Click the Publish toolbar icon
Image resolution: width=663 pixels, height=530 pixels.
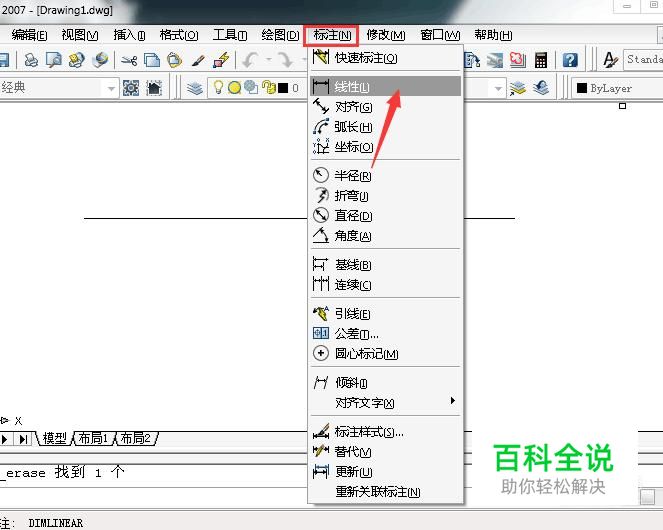coord(77,60)
